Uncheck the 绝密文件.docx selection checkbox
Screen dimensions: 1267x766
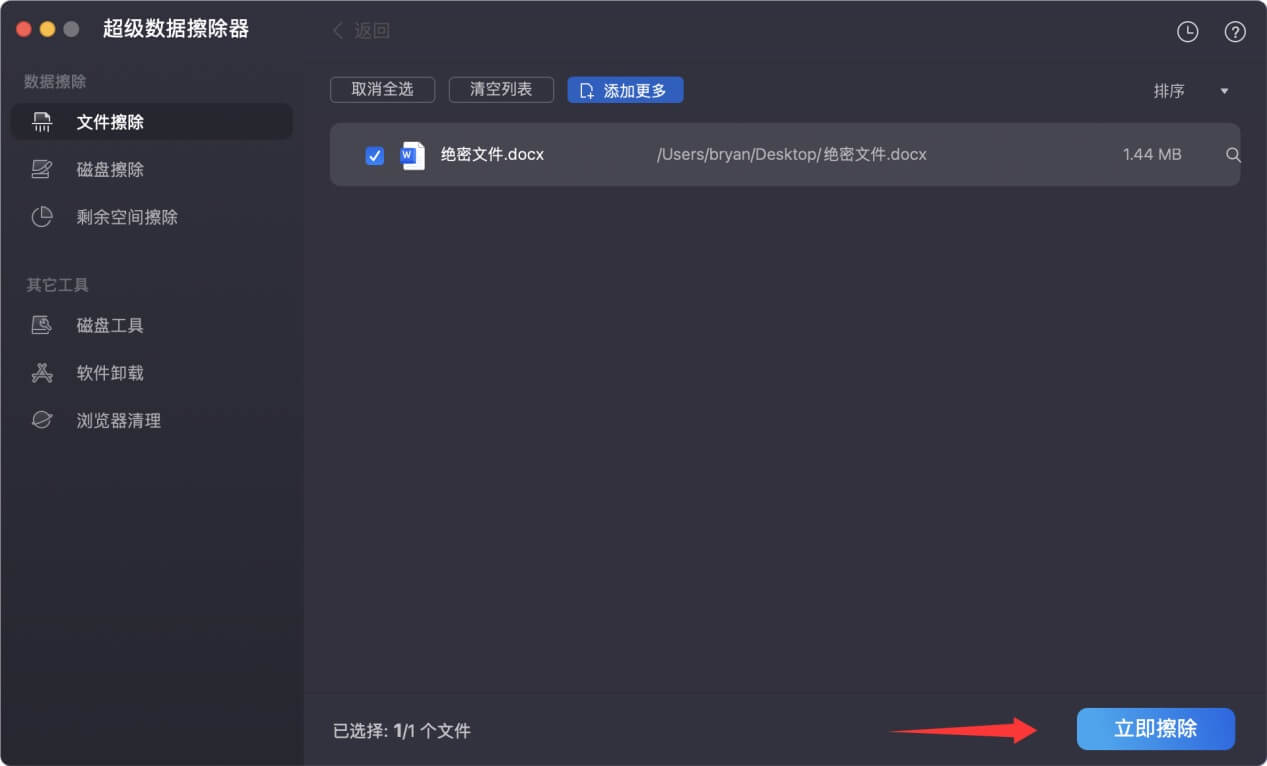tap(374, 155)
